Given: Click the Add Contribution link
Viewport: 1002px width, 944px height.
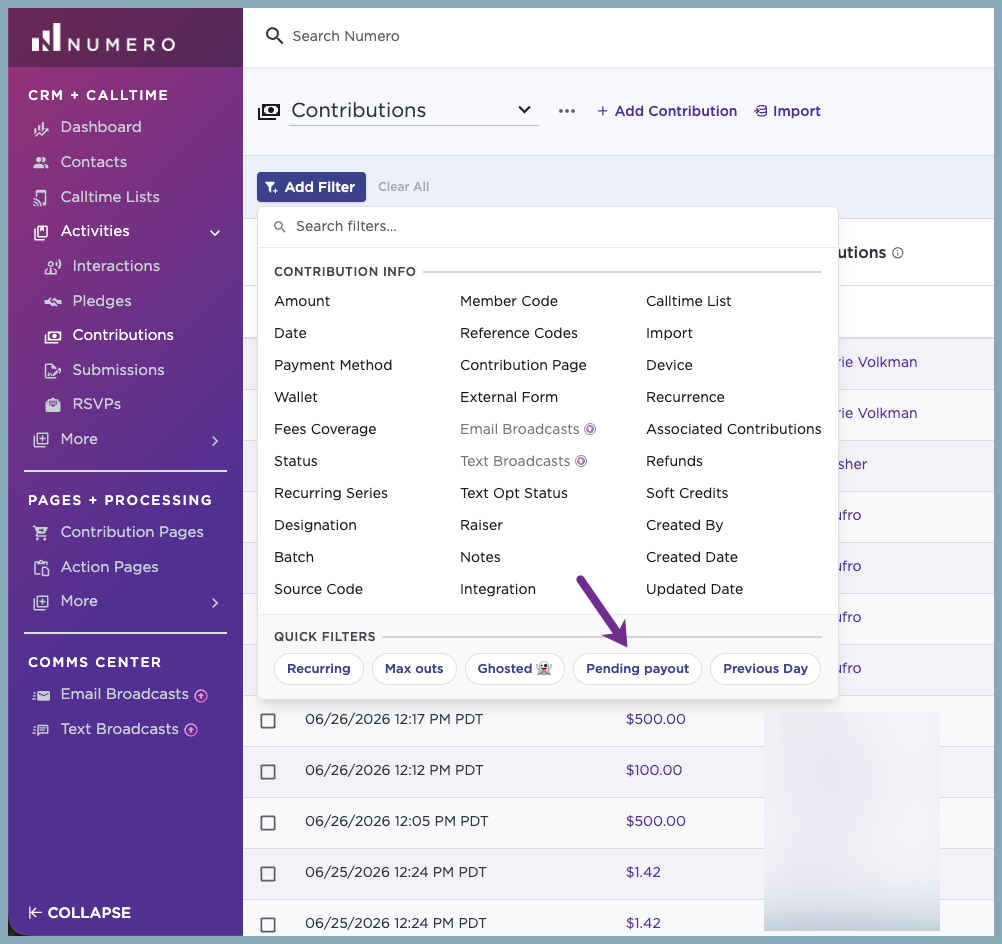Looking at the screenshot, I should [667, 111].
